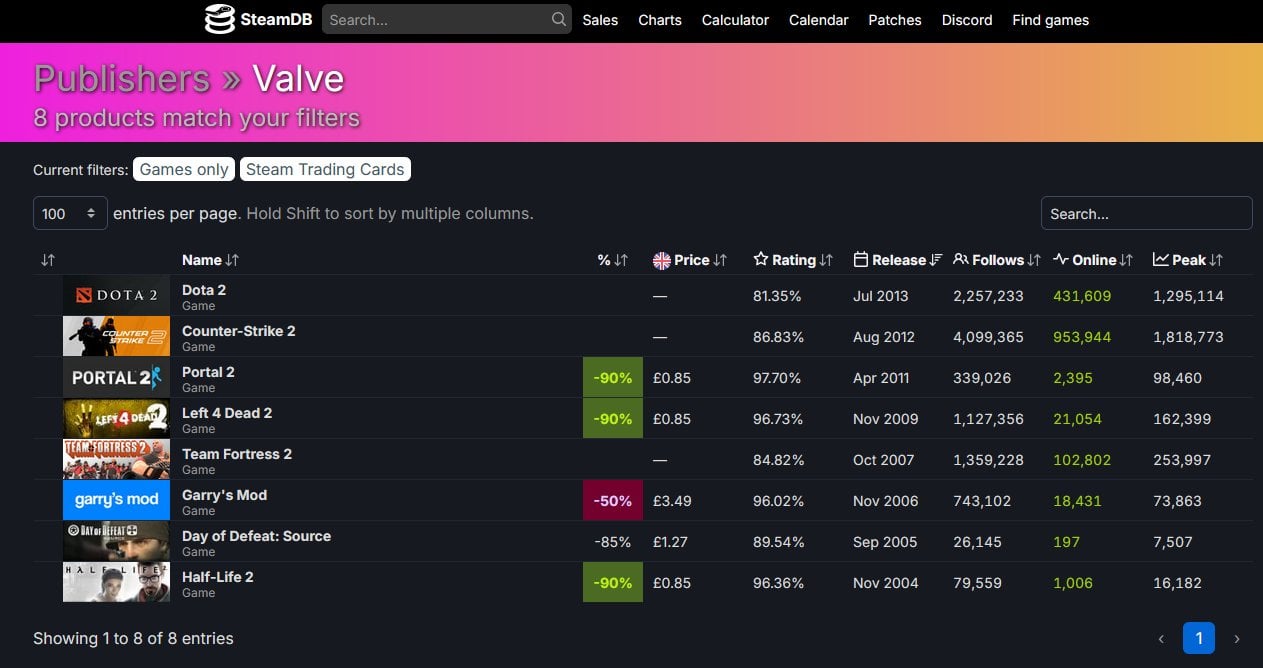The width and height of the screenshot is (1263, 668).
Task: Sort by the Price column header
Action: coord(690,260)
